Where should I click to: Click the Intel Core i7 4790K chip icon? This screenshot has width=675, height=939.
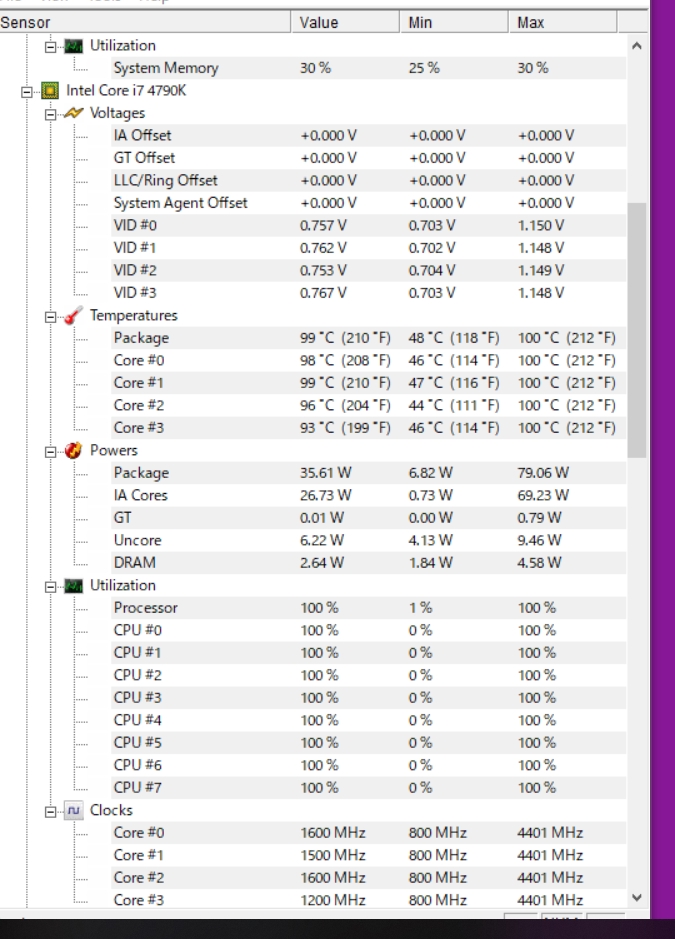coord(49,91)
